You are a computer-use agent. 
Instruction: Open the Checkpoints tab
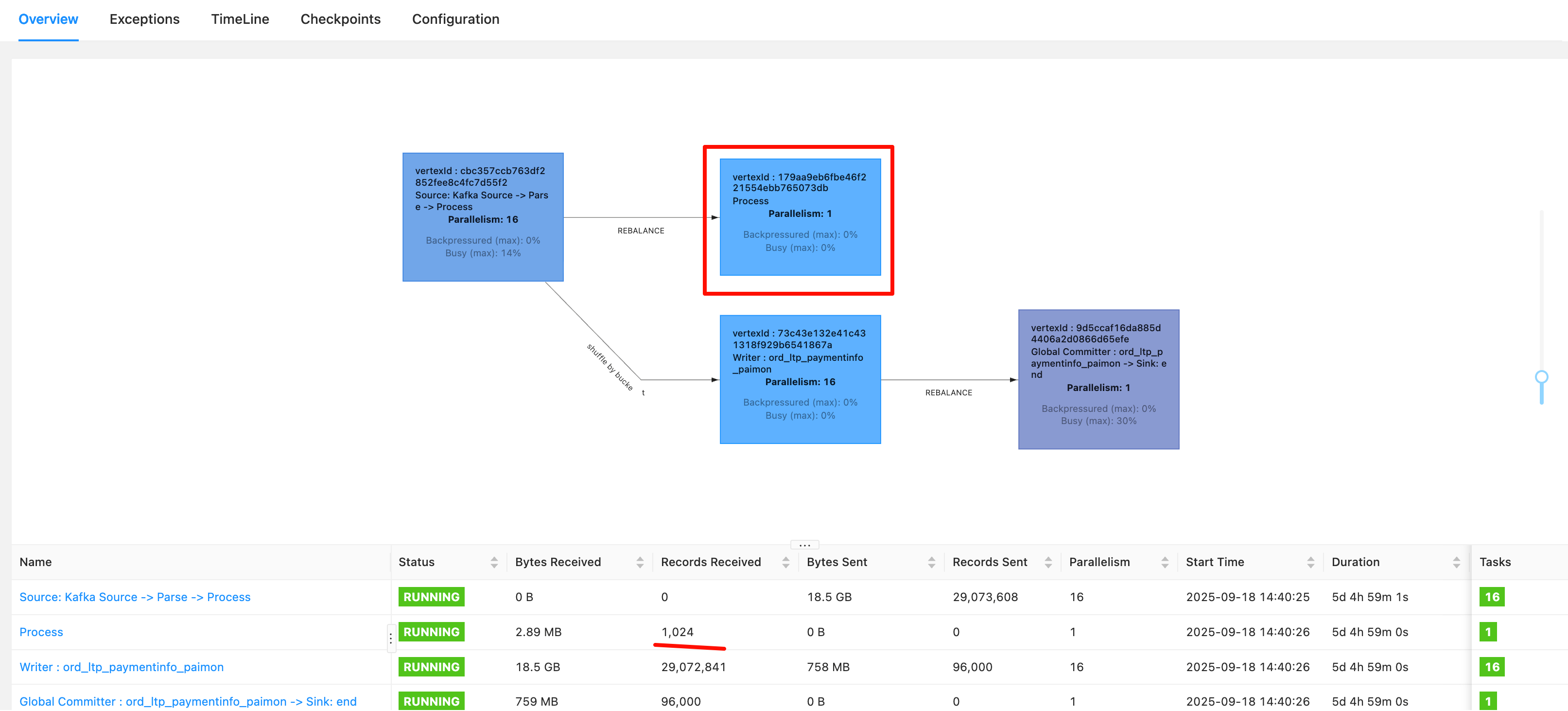point(340,19)
